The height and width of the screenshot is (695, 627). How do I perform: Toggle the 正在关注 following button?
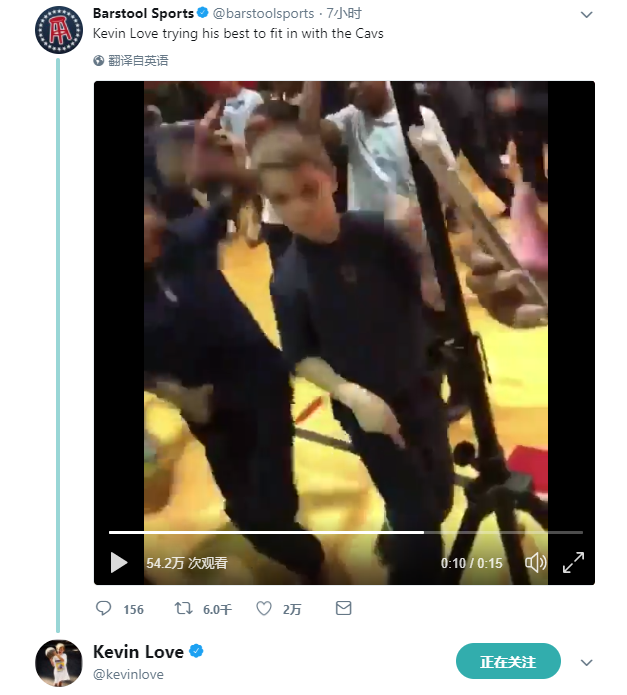(x=508, y=661)
